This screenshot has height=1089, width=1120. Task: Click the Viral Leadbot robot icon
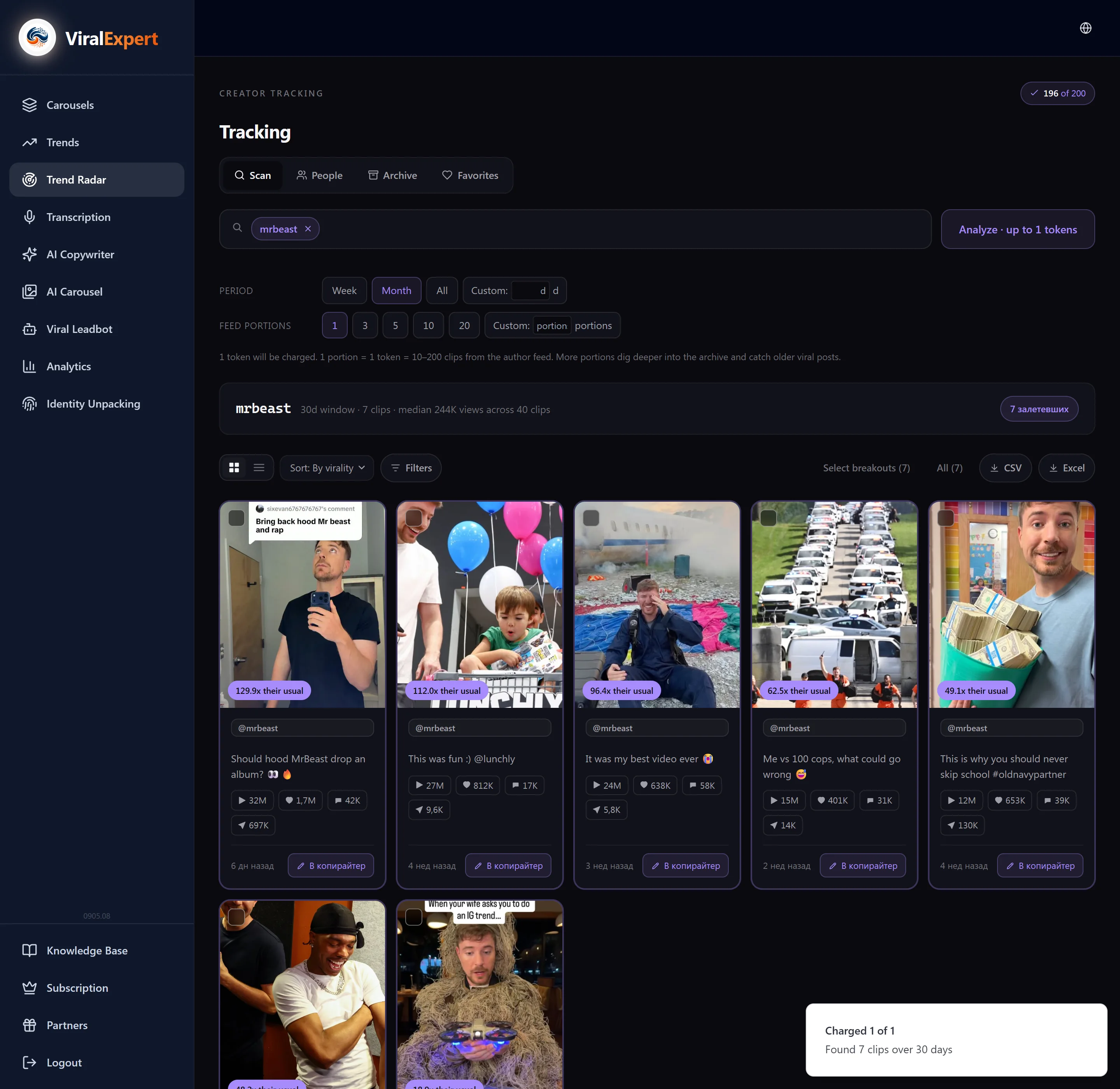click(29, 329)
